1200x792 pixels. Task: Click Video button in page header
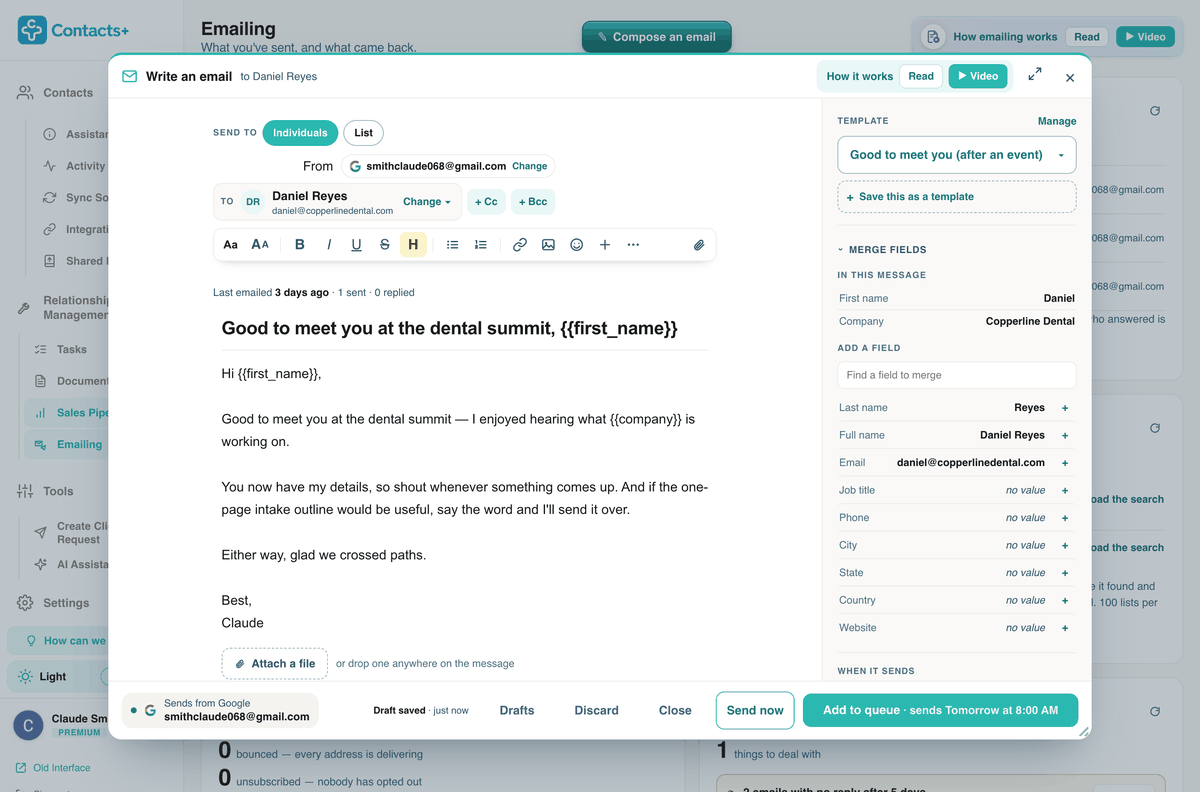[x=1145, y=37]
